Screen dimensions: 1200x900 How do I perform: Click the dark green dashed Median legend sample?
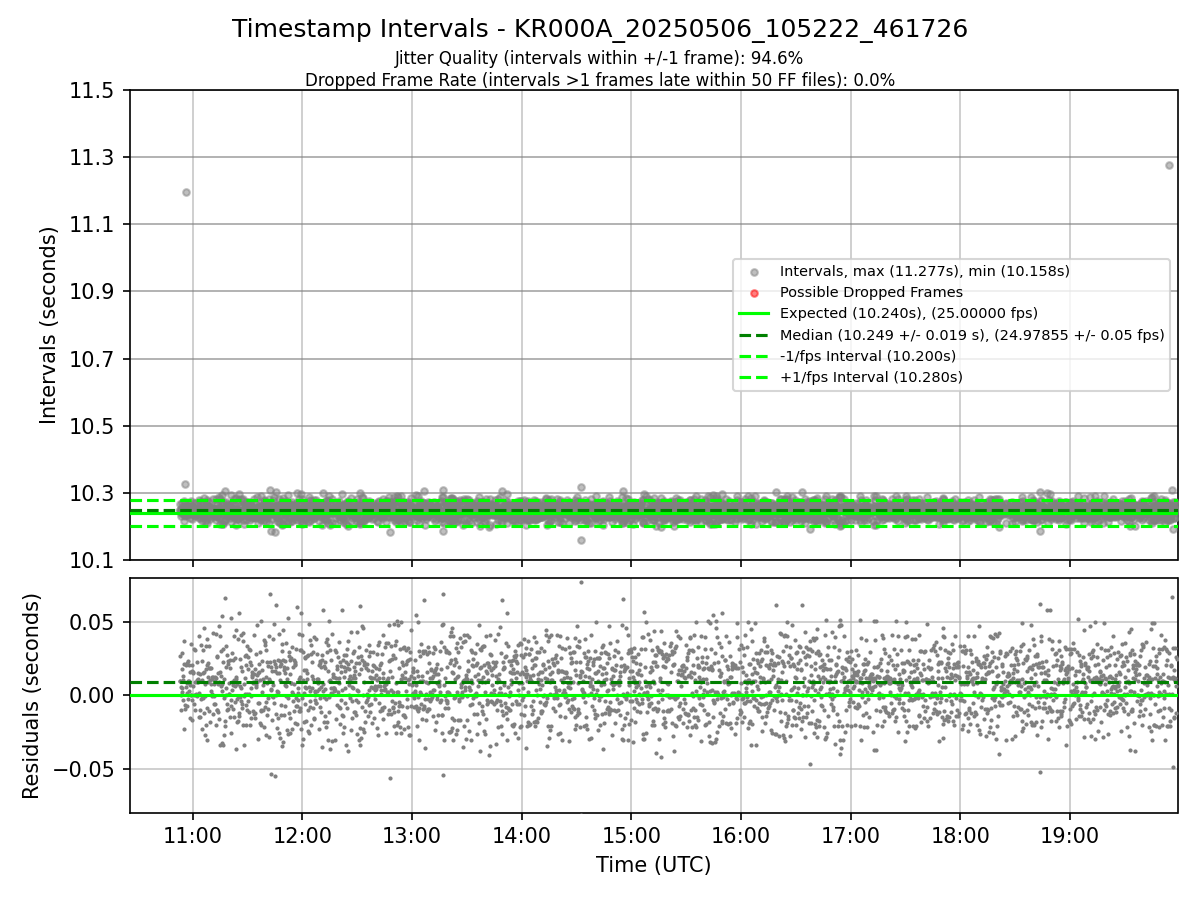tap(755, 335)
